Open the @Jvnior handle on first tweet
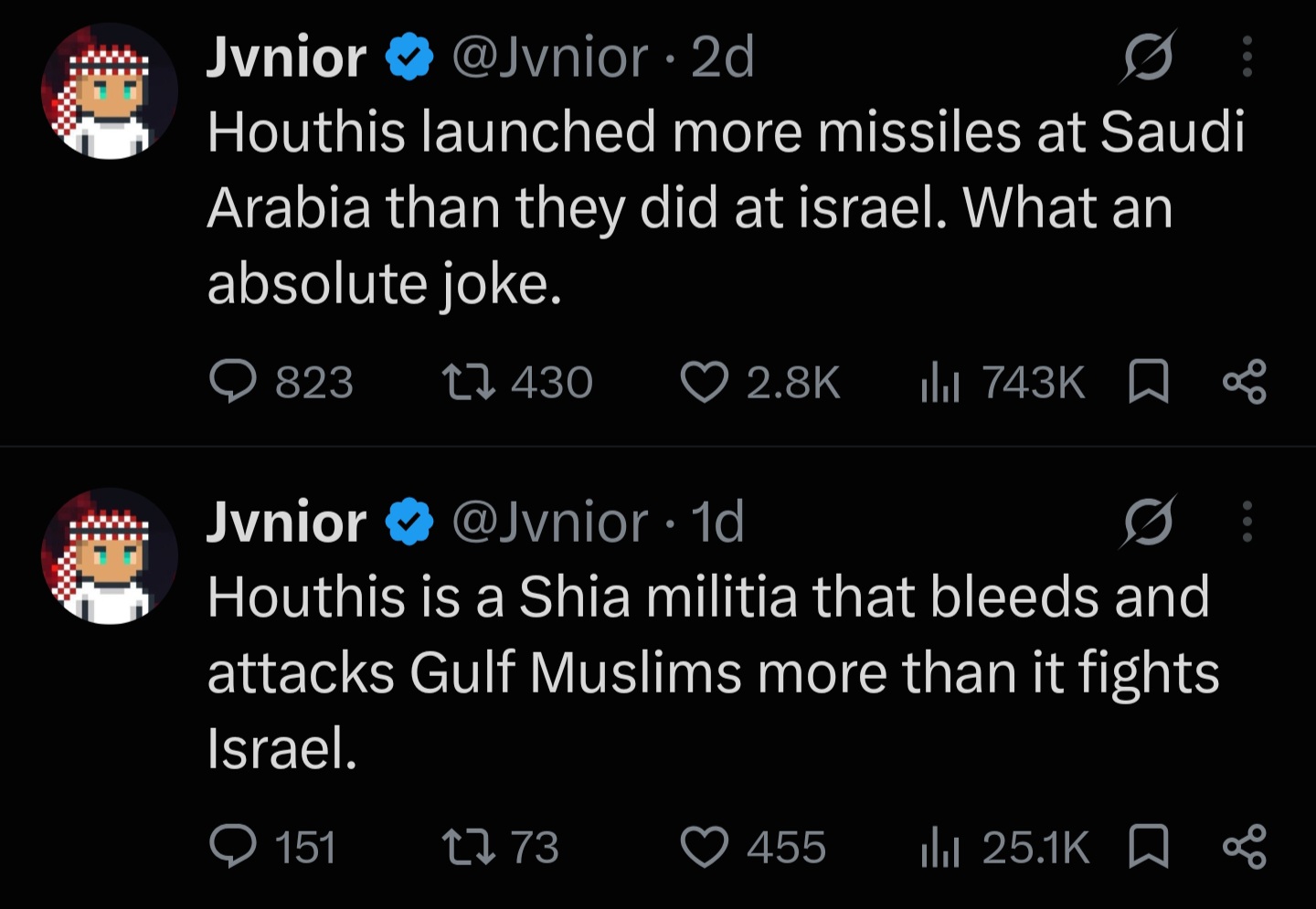 click(x=550, y=58)
